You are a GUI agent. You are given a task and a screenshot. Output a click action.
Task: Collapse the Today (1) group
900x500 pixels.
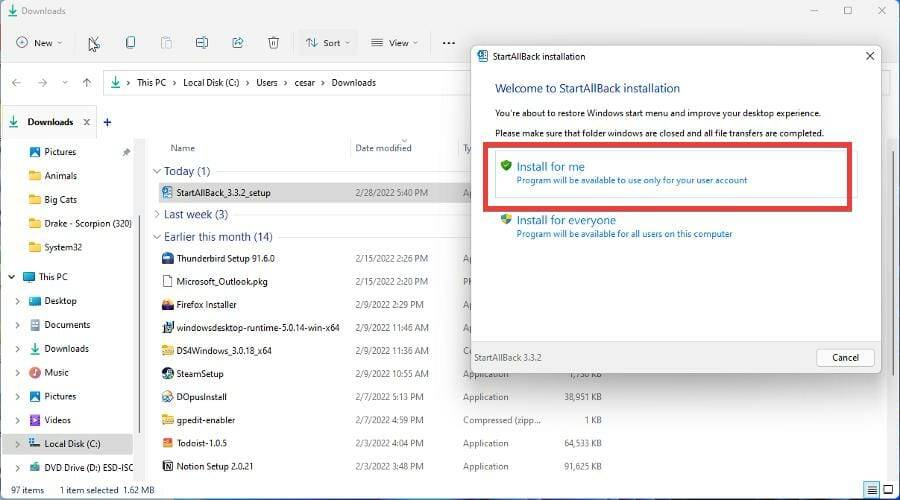pos(157,171)
